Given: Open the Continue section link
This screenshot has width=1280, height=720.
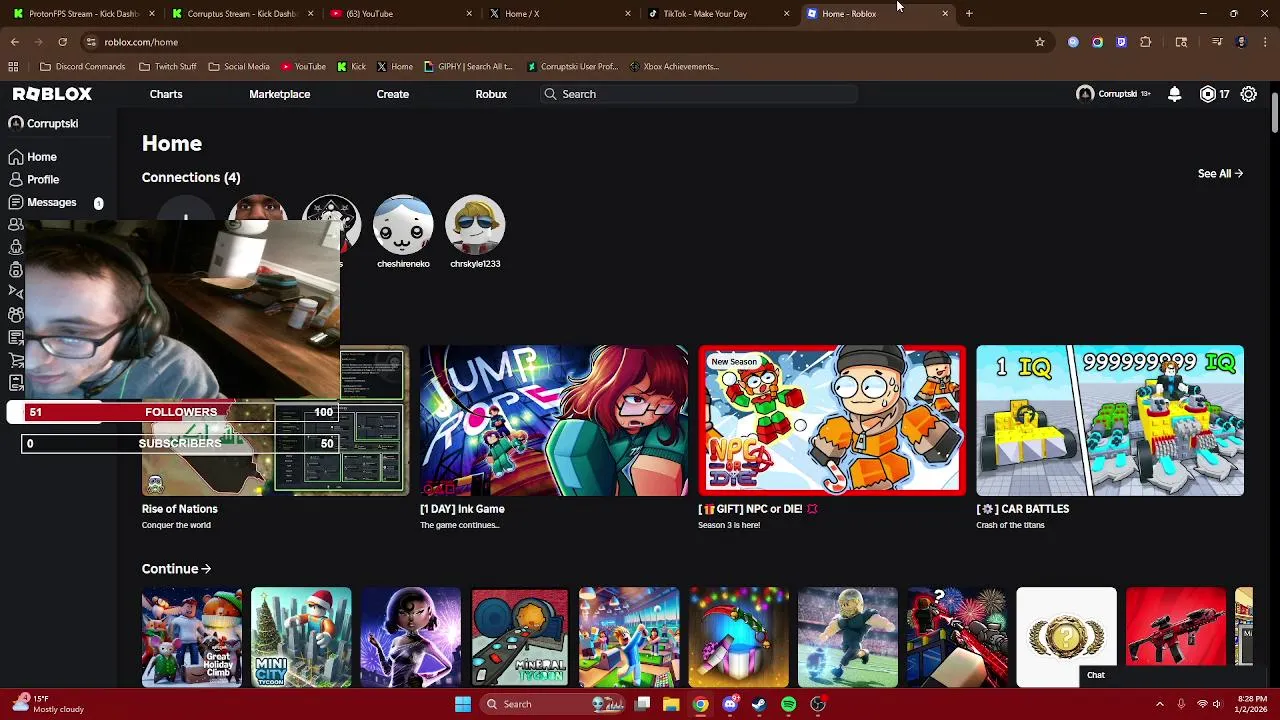Looking at the screenshot, I should pos(176,569).
